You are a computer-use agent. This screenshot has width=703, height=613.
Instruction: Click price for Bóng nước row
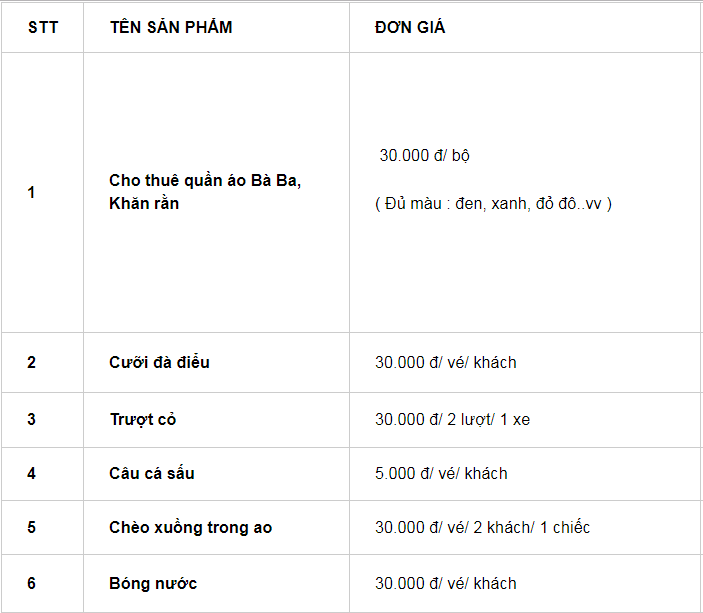[446, 583]
